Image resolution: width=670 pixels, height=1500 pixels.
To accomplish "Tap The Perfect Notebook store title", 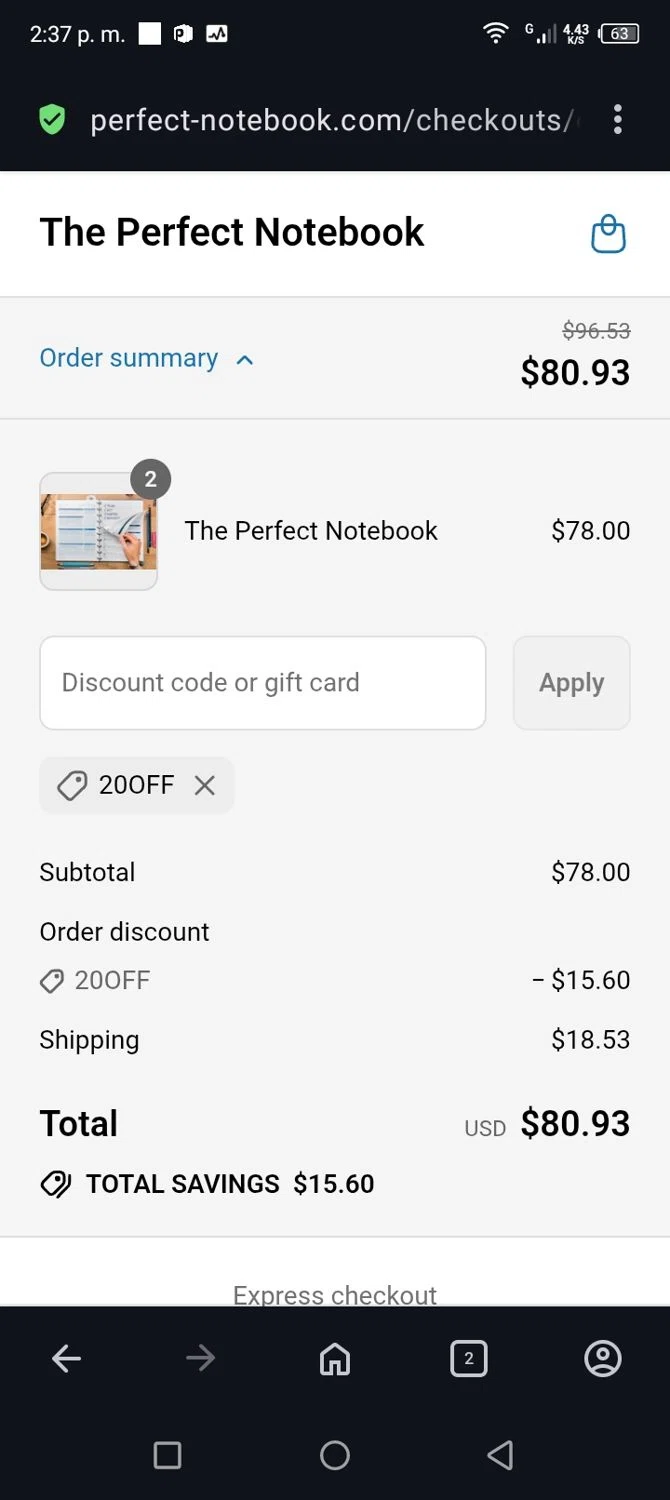I will click(232, 232).
